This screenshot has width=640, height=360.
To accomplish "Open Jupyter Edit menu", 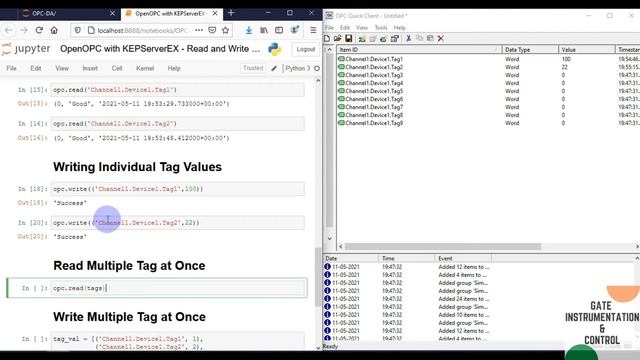I will [x=36, y=68].
